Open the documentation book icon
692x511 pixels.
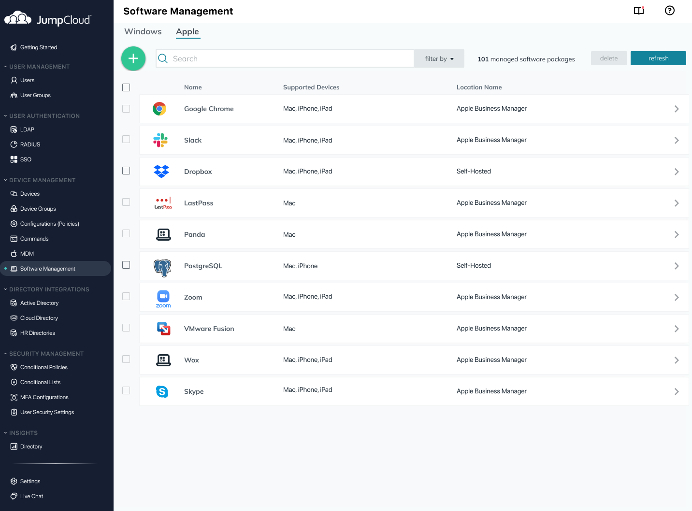639,11
